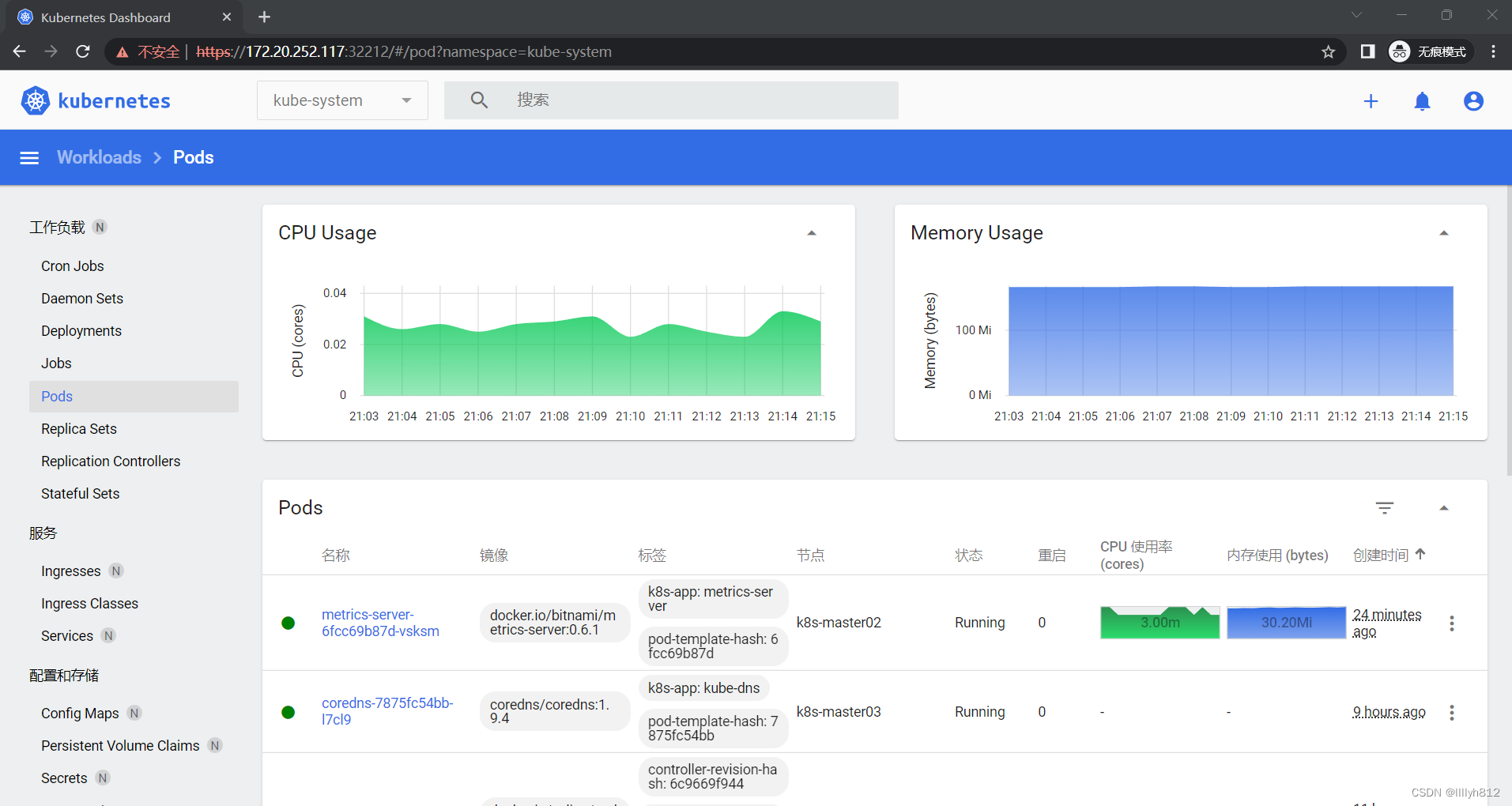Collapse the Pods list card
This screenshot has height=806, width=1512.
point(1444,508)
